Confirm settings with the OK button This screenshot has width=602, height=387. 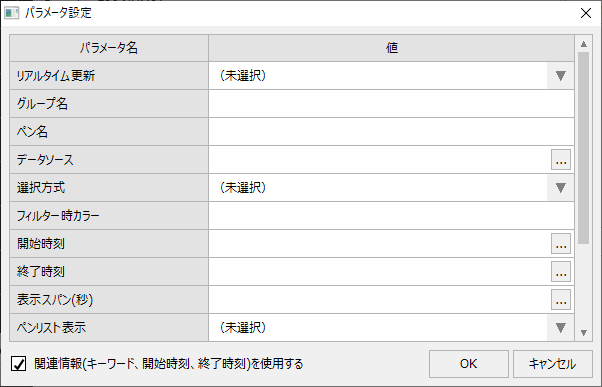click(469, 364)
